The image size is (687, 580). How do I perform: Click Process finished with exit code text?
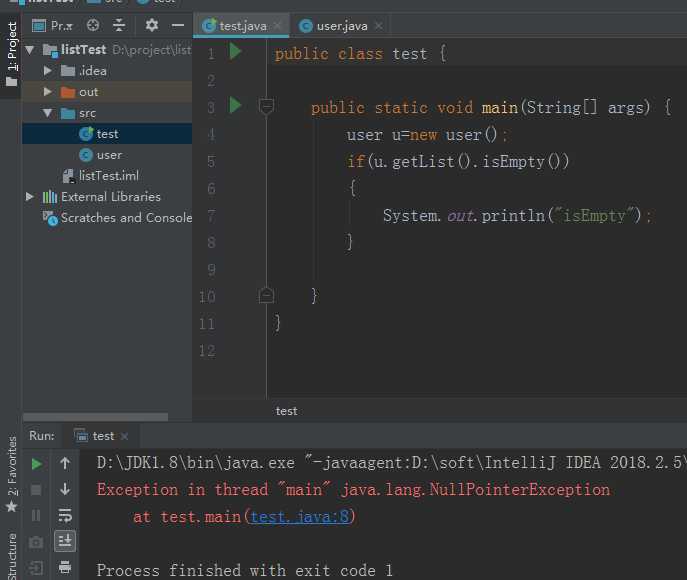point(244,570)
